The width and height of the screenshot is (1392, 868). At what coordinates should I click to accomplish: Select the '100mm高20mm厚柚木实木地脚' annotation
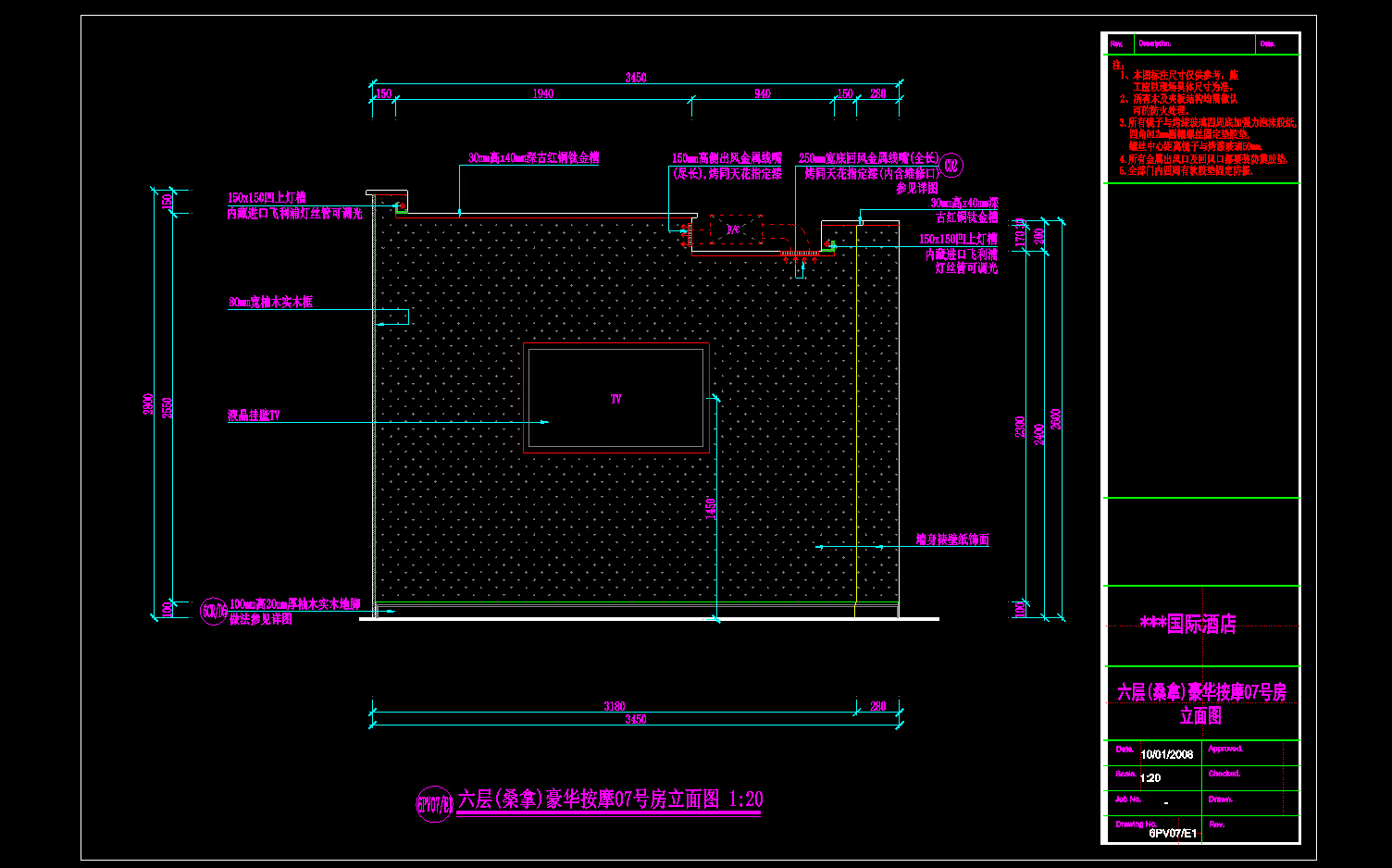tap(294, 604)
